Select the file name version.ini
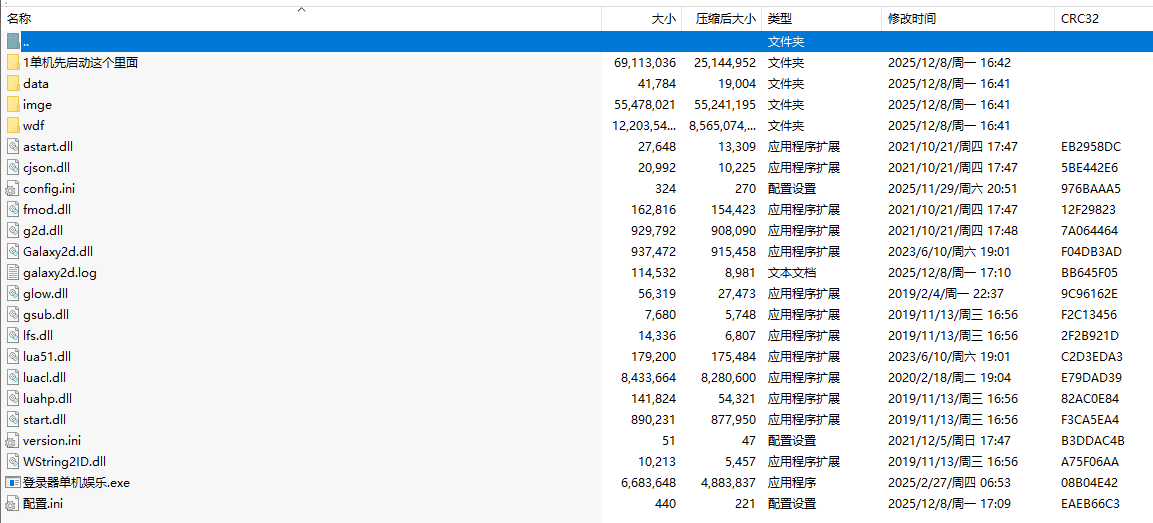1153x523 pixels. tap(51, 441)
